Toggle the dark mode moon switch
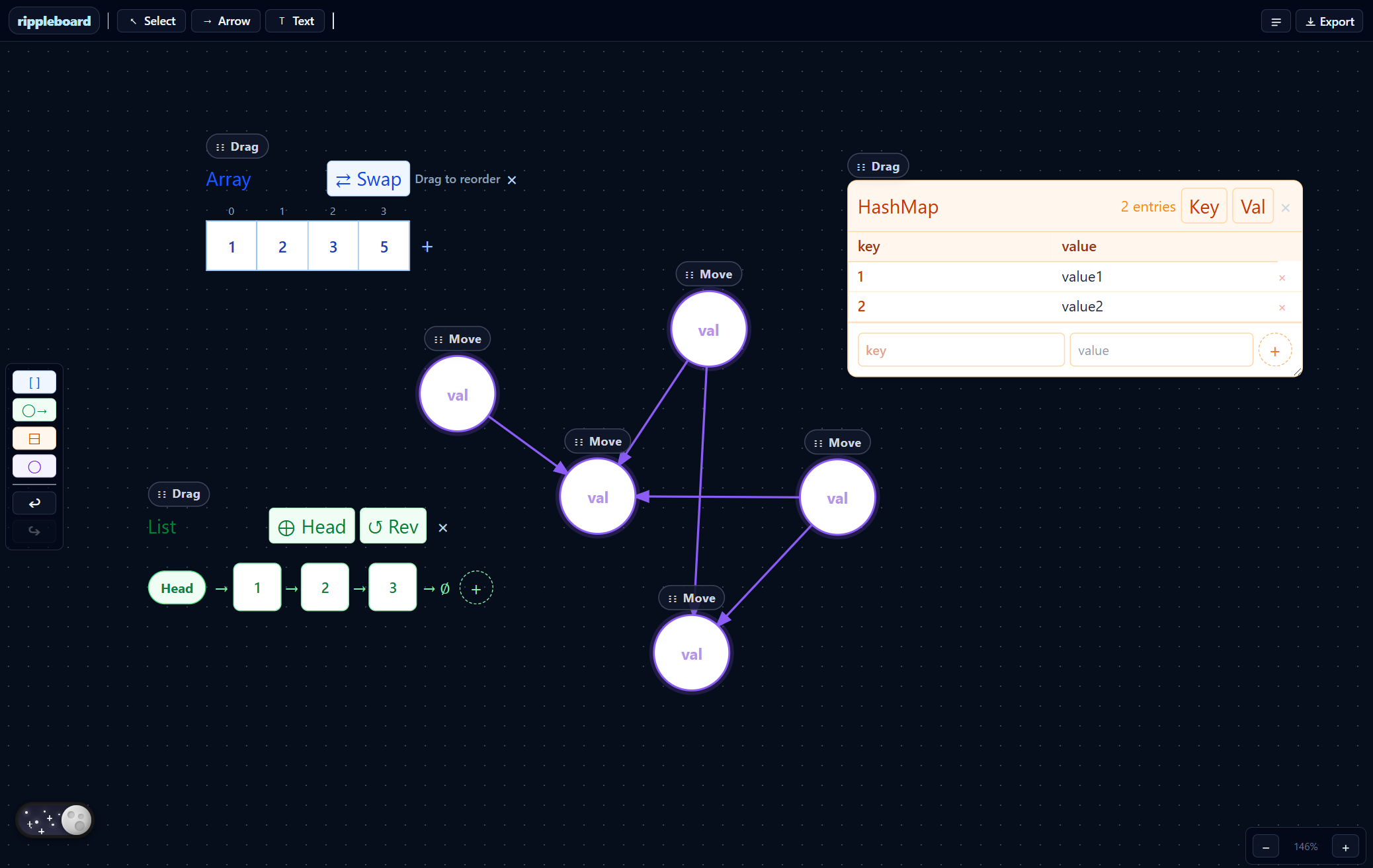 pos(56,820)
